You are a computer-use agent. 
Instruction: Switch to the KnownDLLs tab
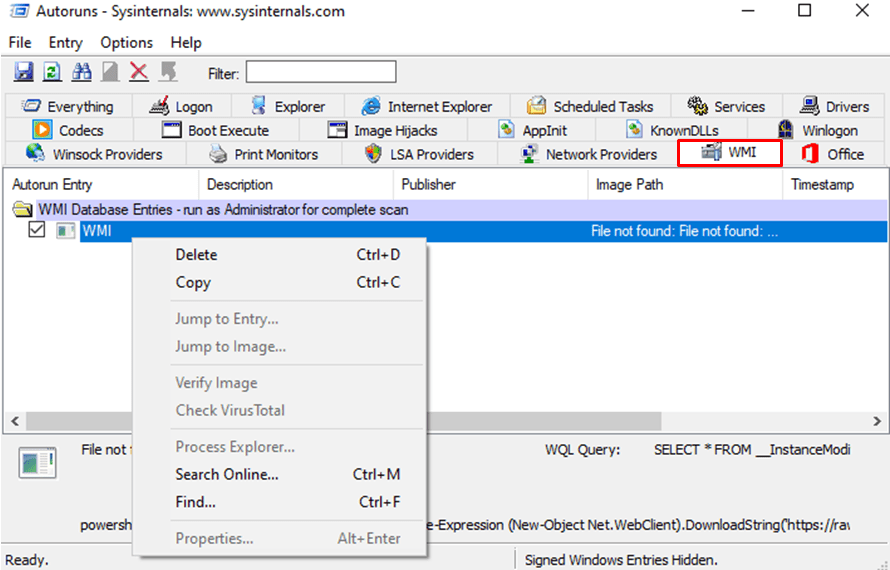tap(672, 130)
